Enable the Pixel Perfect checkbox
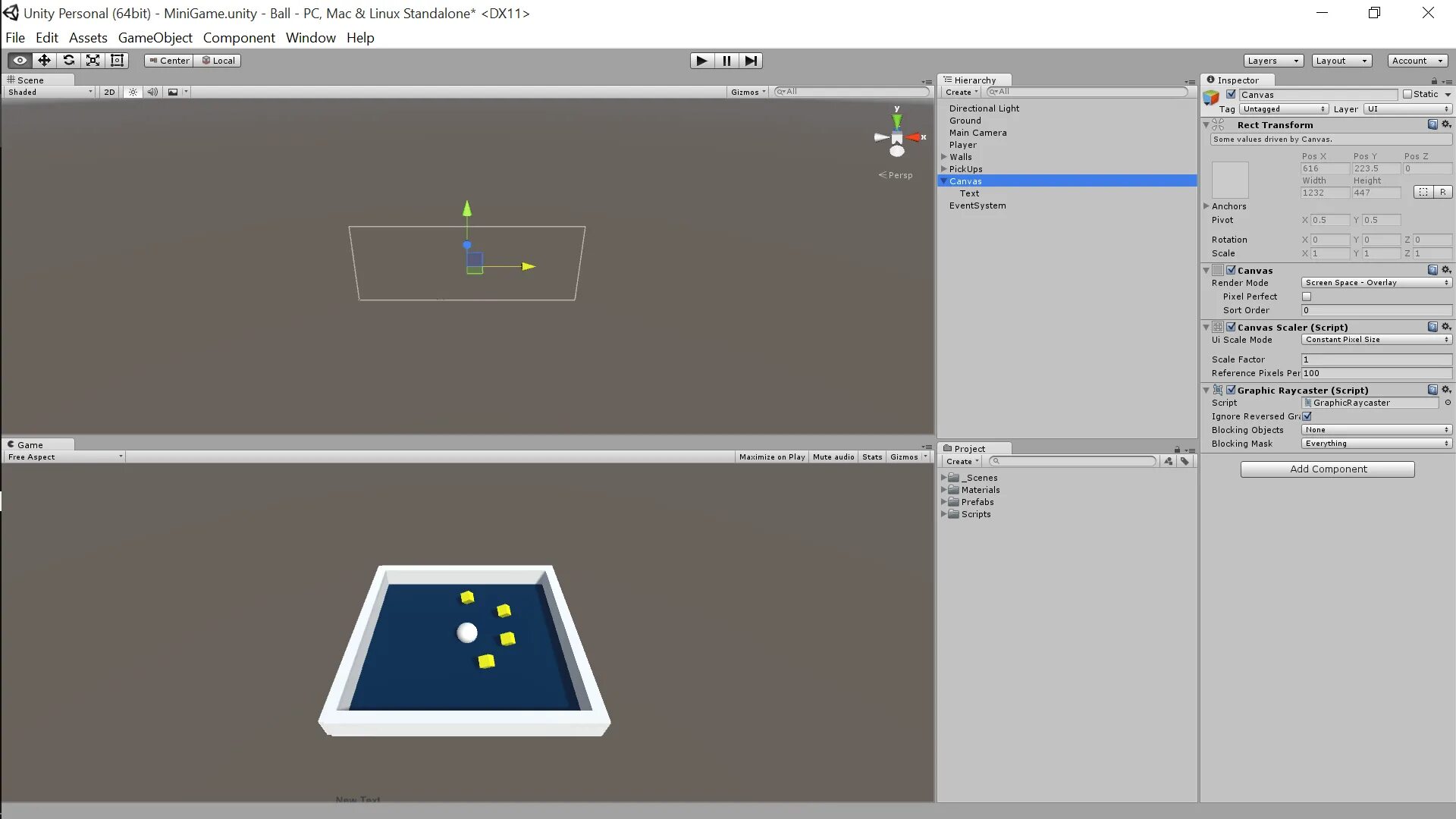 [x=1307, y=297]
